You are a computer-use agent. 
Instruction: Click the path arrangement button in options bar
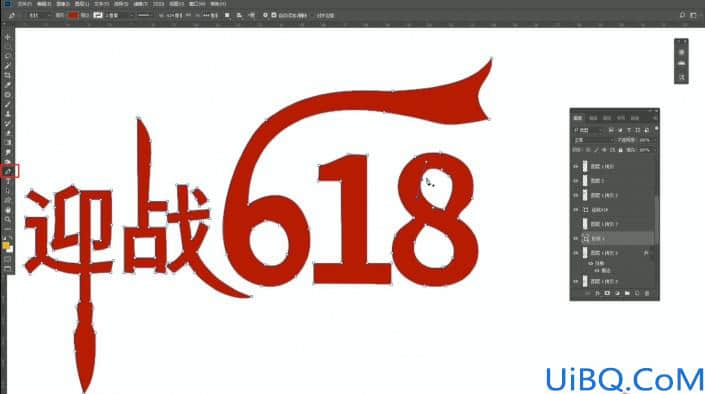[251, 15]
